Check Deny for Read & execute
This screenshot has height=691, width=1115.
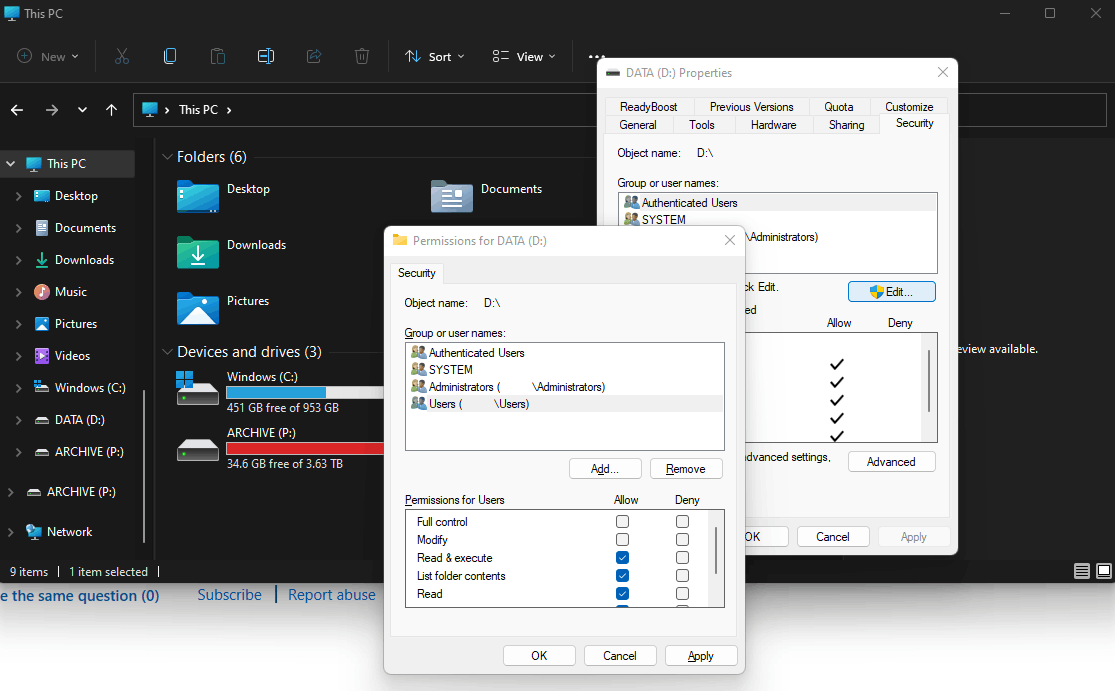coord(682,557)
